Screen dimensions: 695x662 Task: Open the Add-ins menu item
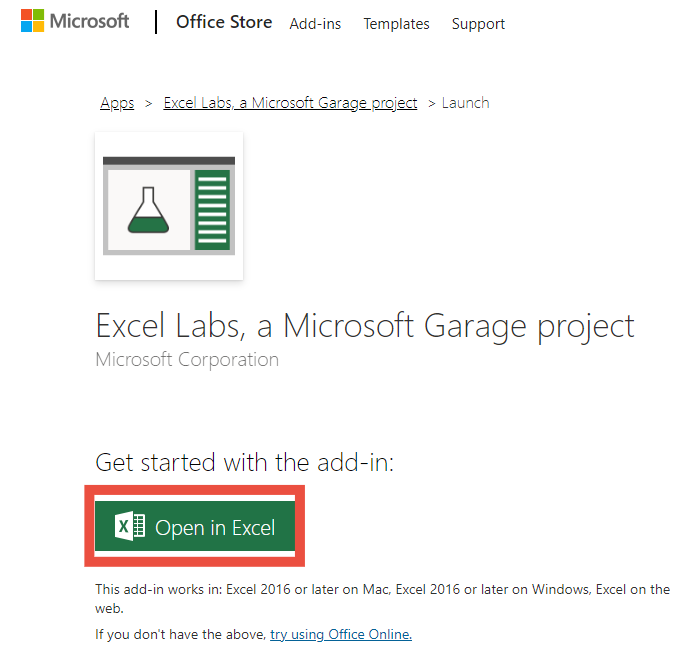click(x=315, y=24)
